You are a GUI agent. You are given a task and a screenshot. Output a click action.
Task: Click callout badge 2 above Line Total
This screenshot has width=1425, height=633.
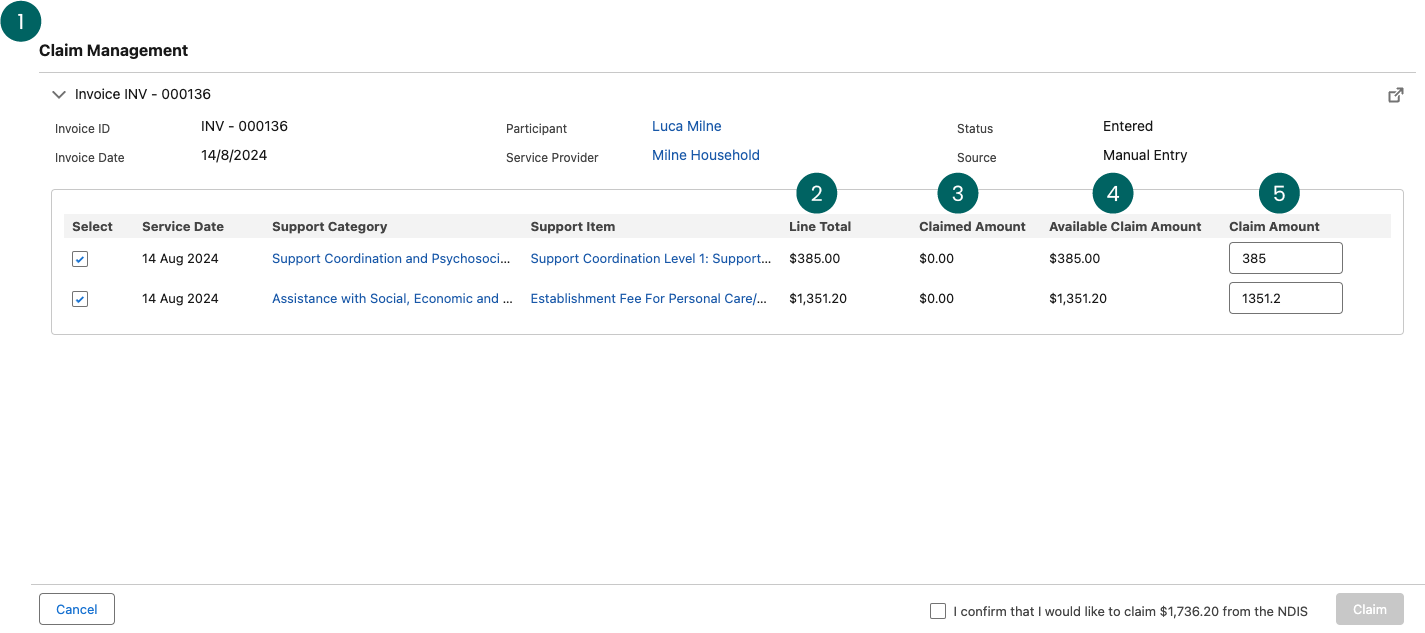coord(816,194)
